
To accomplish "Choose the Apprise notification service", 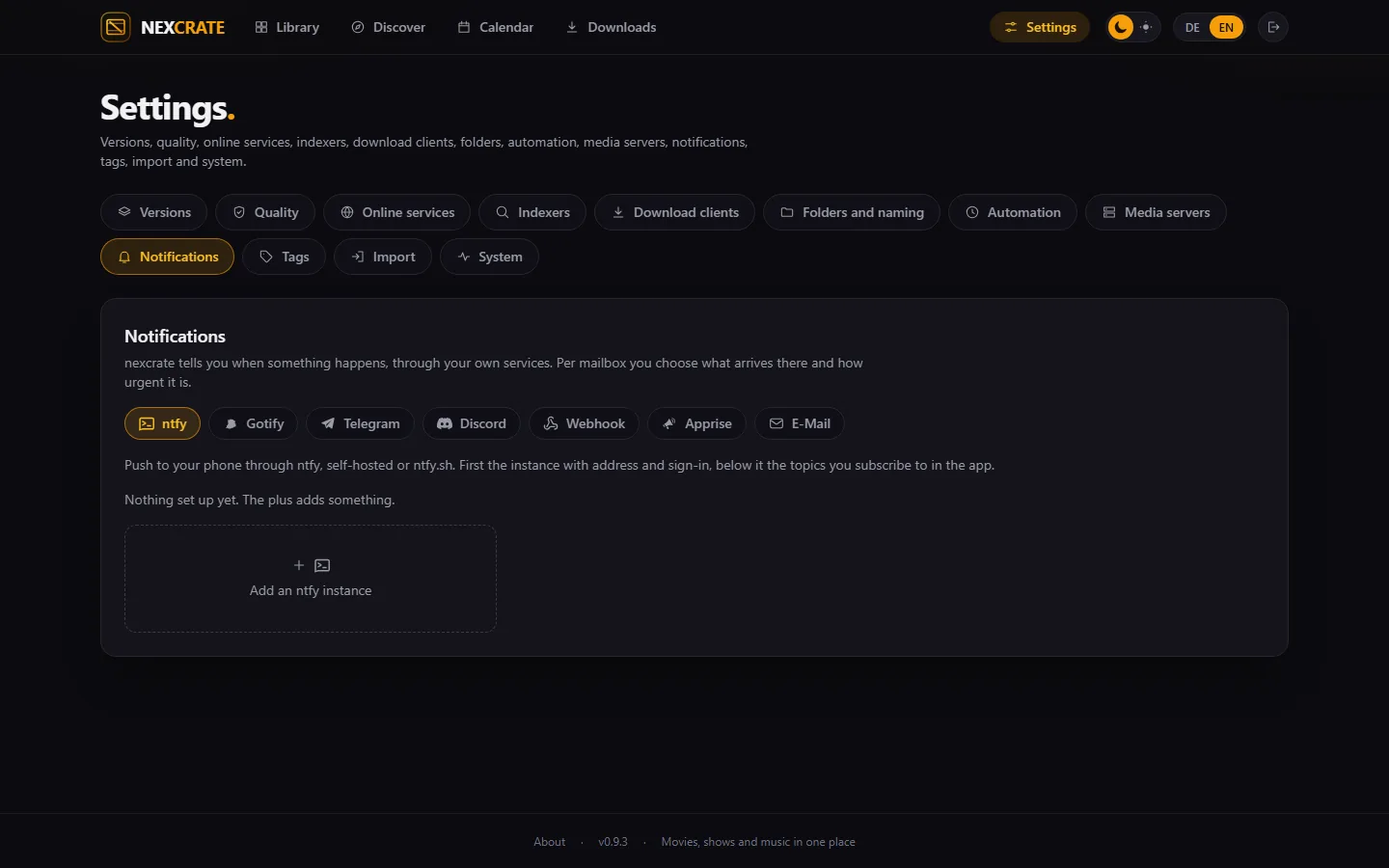I will point(696,423).
